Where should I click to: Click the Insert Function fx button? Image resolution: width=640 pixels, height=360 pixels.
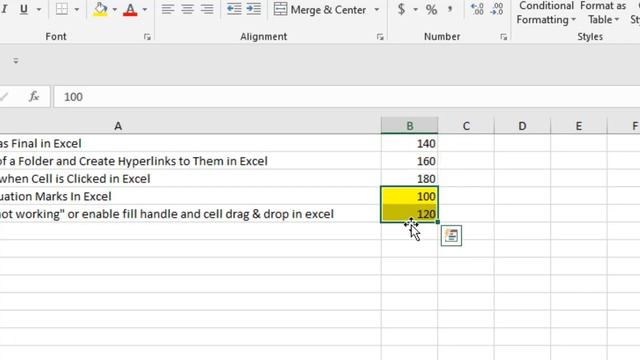tap(34, 97)
